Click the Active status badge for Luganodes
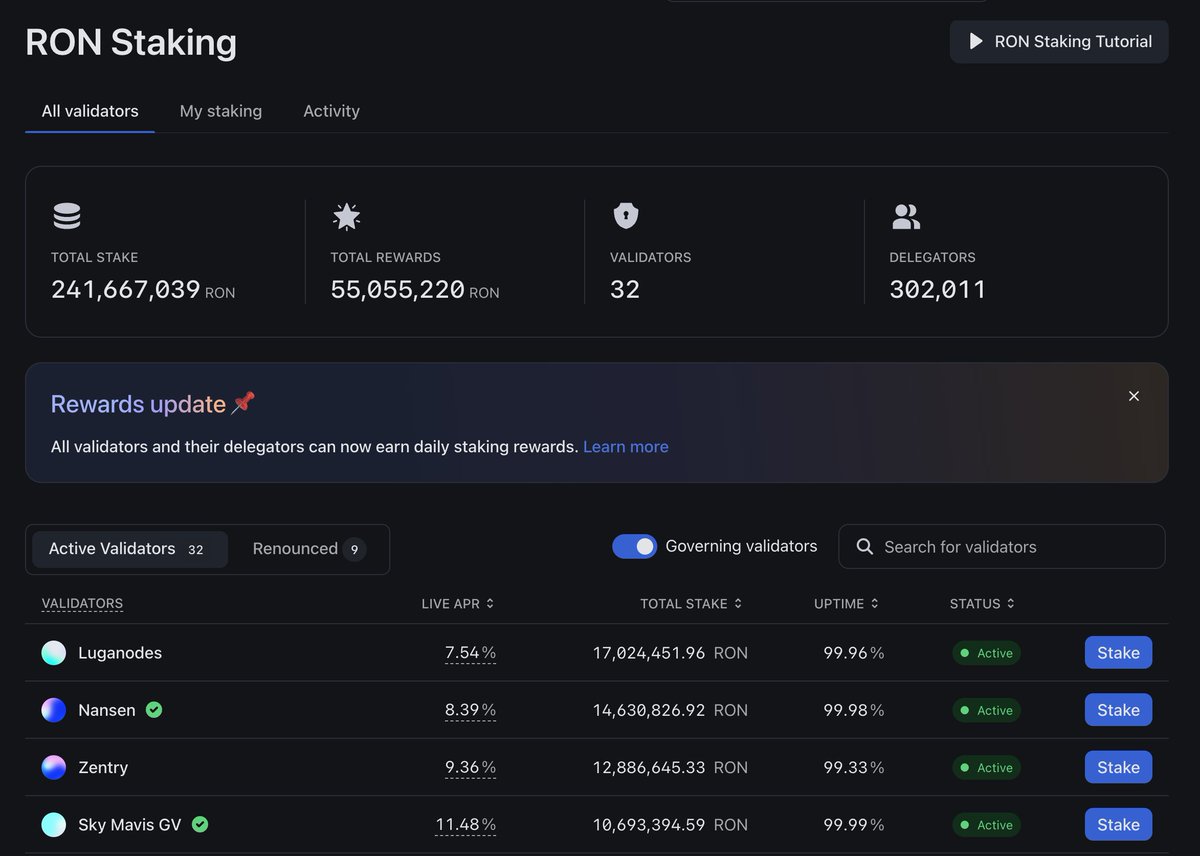The image size is (1200, 856). (986, 653)
